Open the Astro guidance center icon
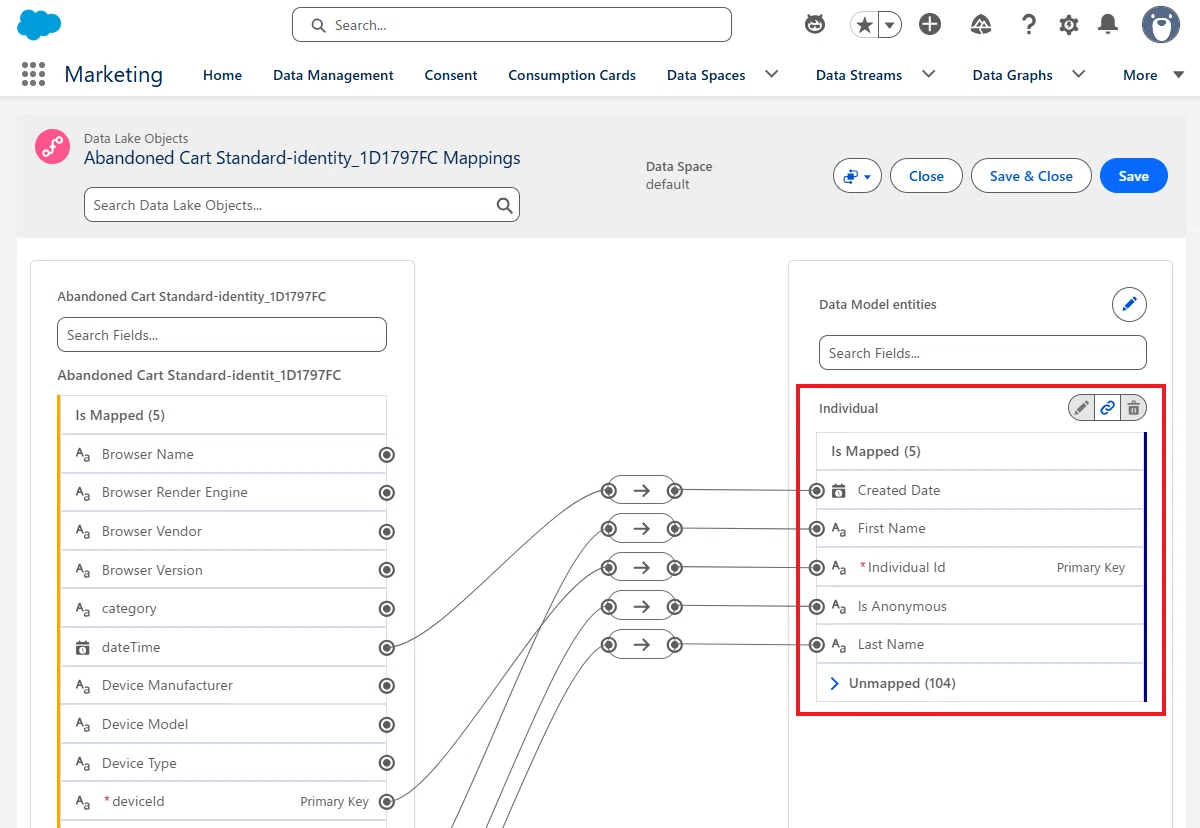The image size is (1200, 828). (815, 24)
